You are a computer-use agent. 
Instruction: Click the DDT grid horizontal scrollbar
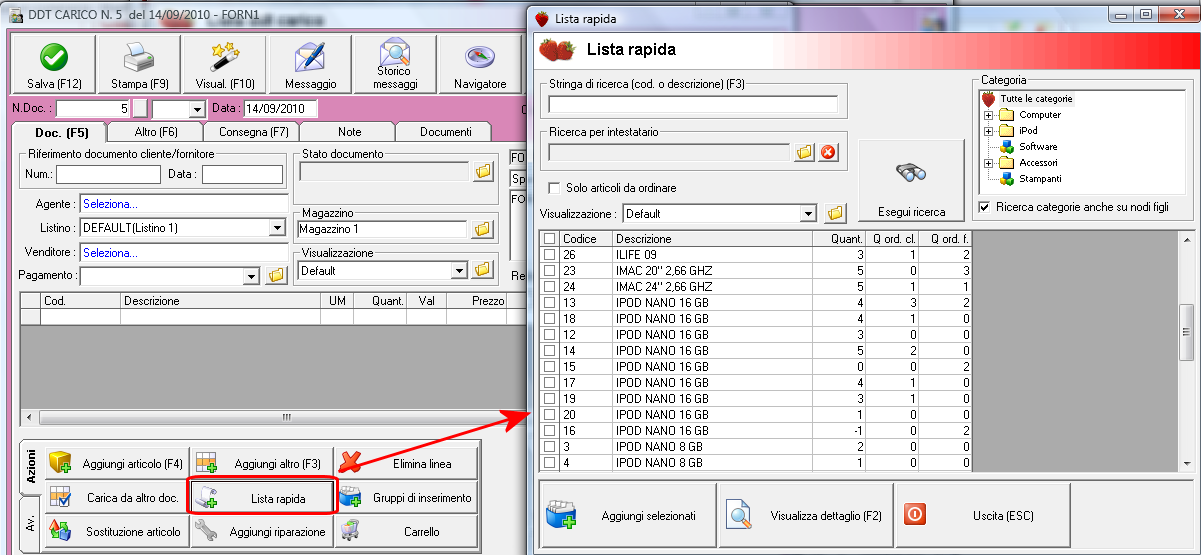[271, 417]
